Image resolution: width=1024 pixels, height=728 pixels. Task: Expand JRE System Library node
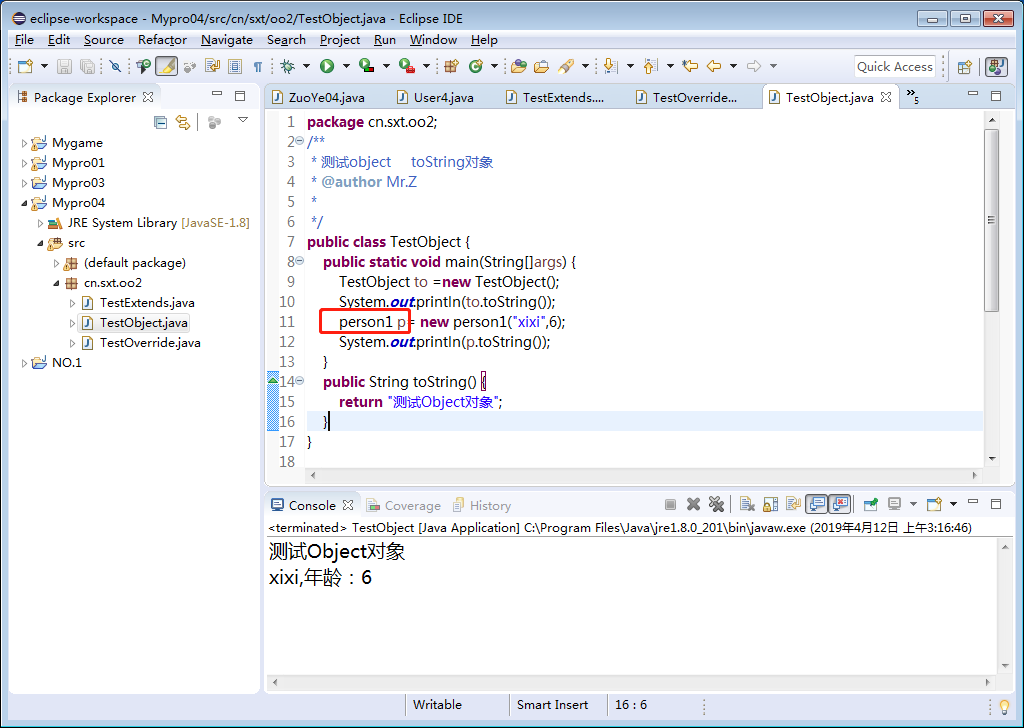[40, 223]
